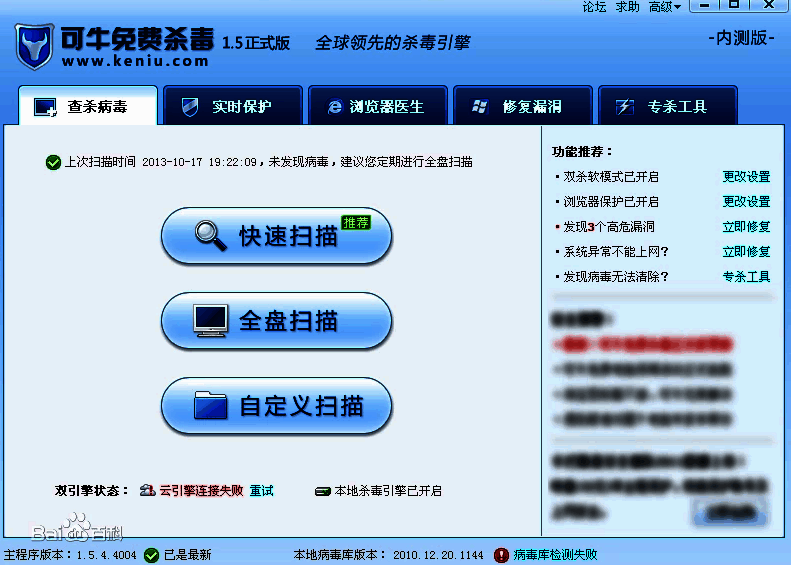The width and height of the screenshot is (791, 565).
Task: Click the 病毒库检测失败 link
Action: click(555, 555)
